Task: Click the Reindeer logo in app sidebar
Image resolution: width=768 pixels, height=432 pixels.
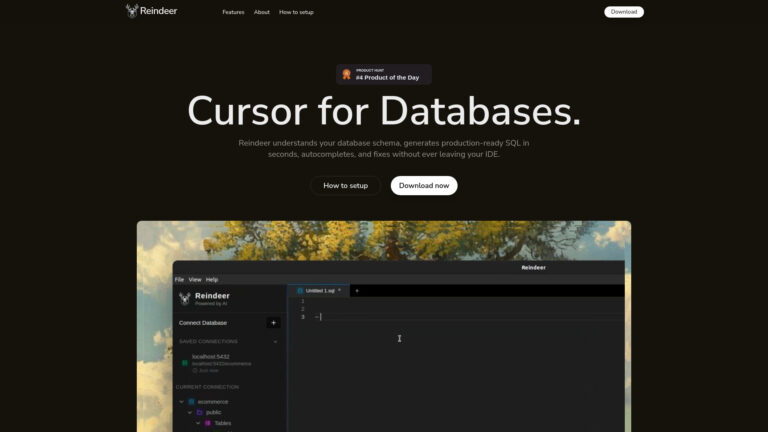Action: coord(185,298)
